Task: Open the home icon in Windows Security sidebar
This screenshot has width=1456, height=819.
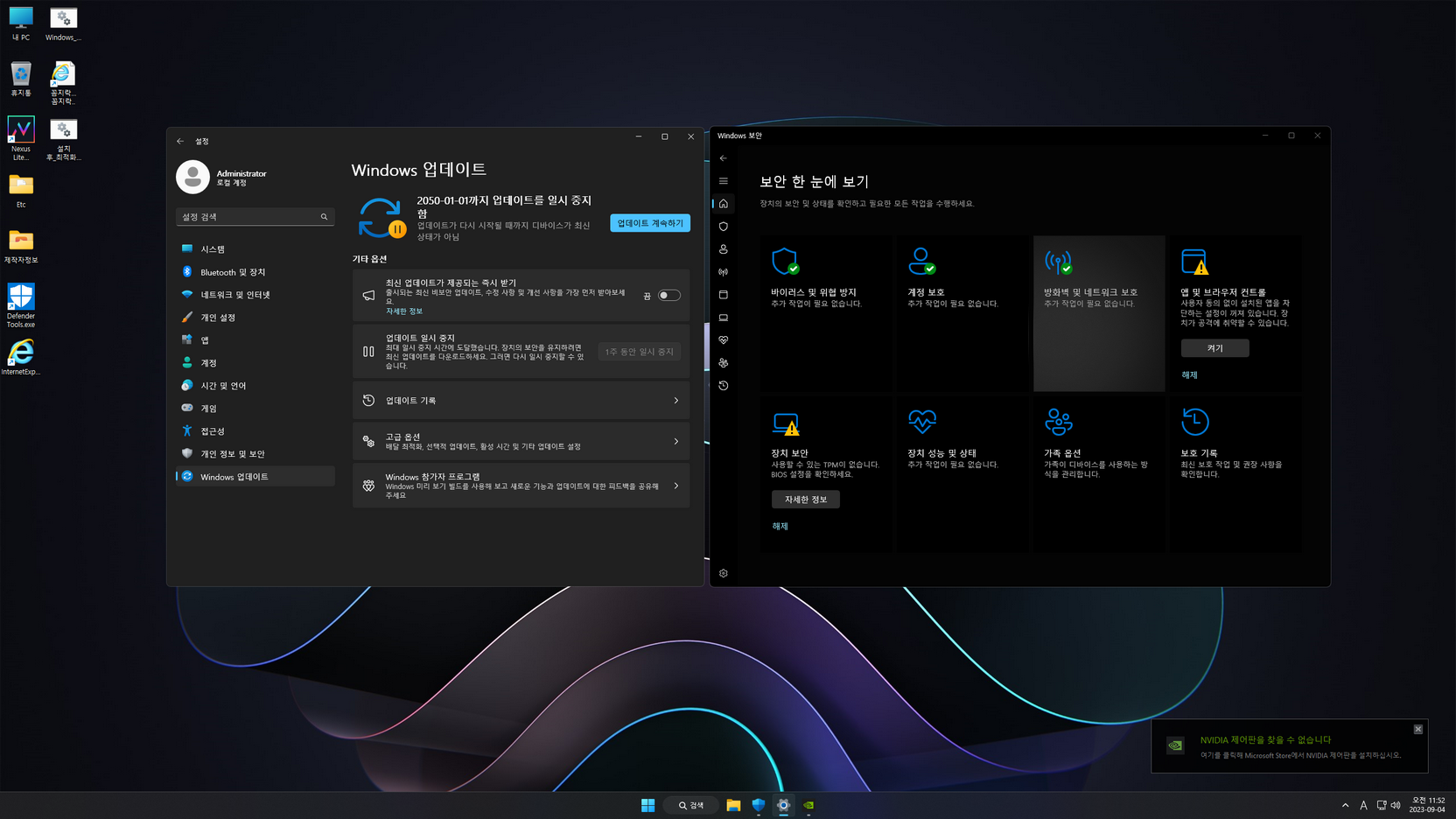Action: [x=724, y=204]
